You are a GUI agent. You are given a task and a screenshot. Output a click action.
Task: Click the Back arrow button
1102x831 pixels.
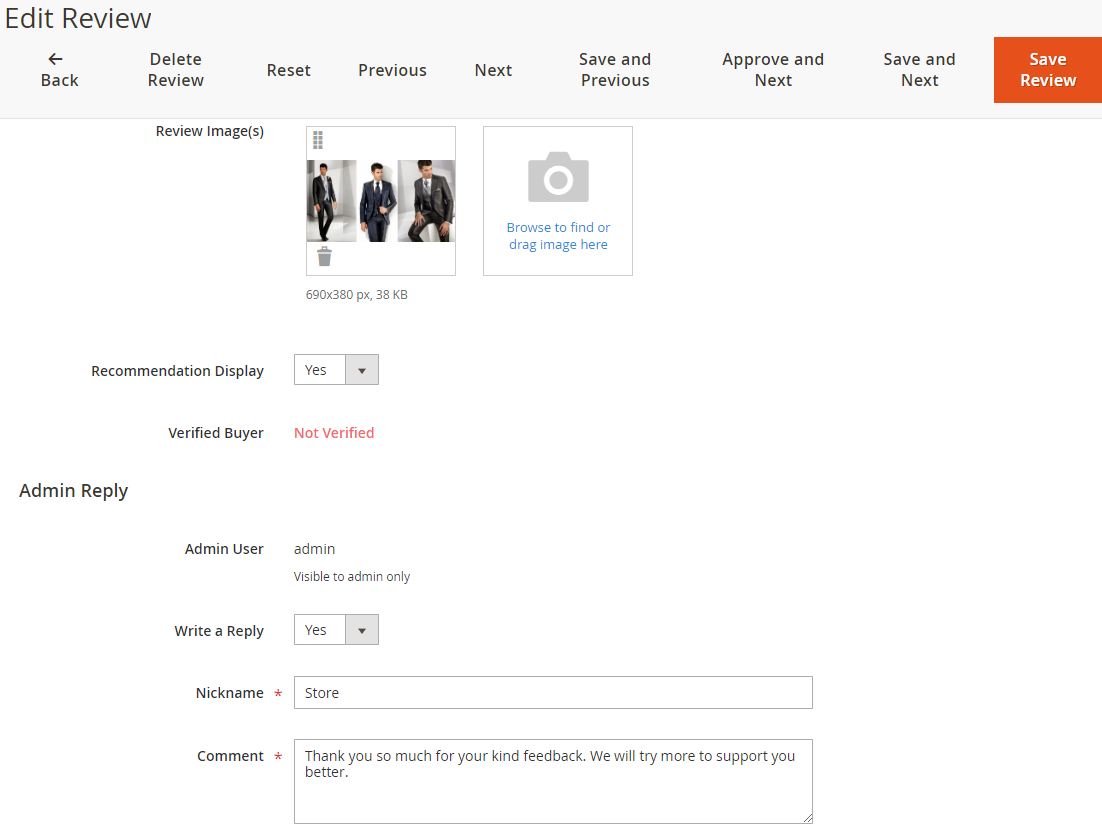click(59, 70)
